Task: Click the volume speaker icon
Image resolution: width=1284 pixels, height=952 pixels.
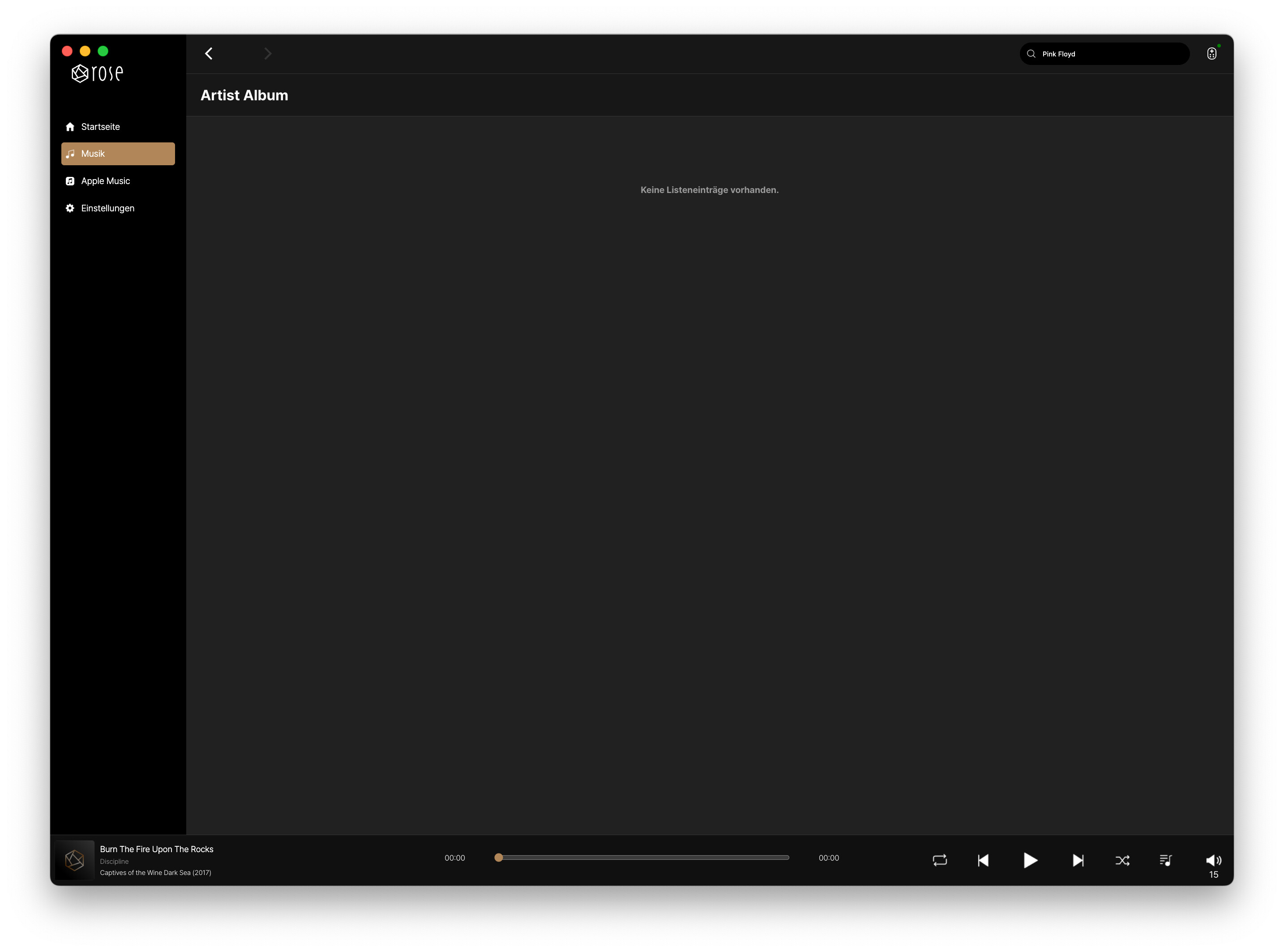Action: pyautogui.click(x=1214, y=860)
